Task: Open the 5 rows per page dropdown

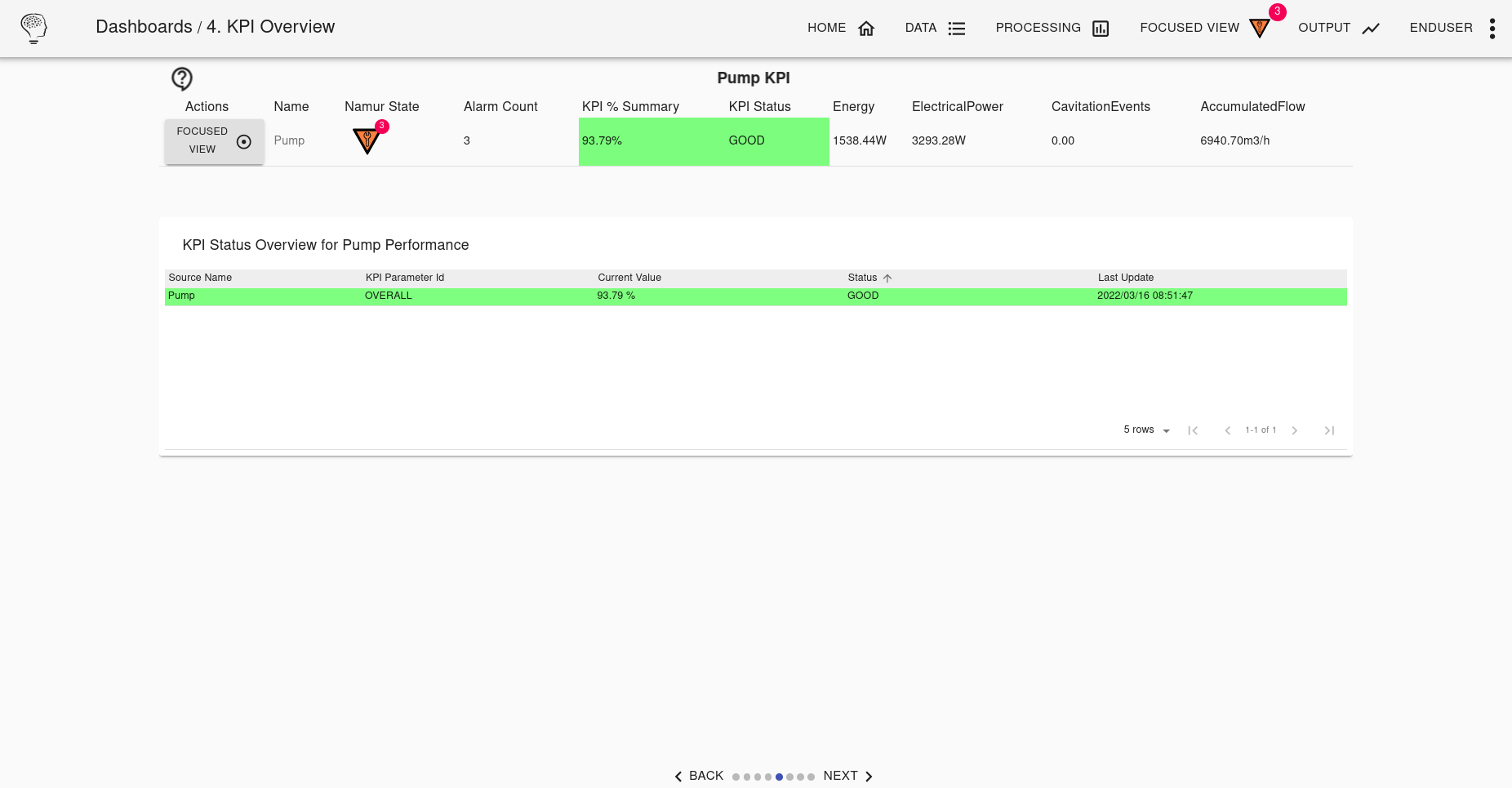Action: click(1146, 430)
